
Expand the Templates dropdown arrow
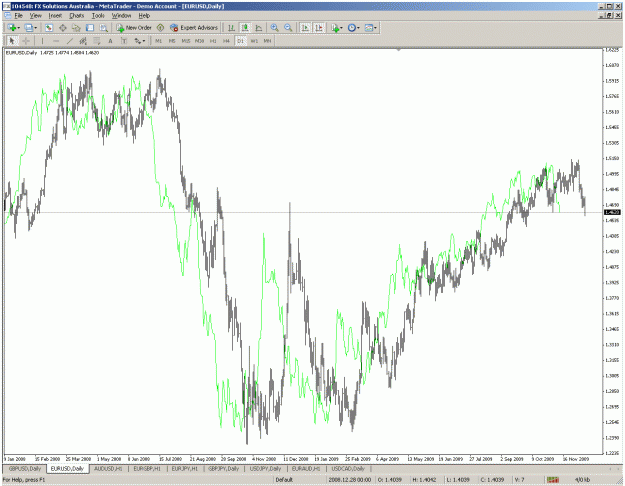tap(375, 28)
